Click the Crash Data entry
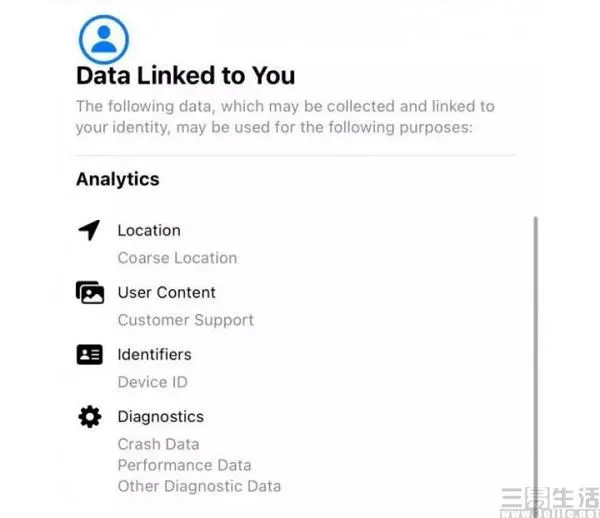Screen dimensions: 600x518 click(x=158, y=444)
